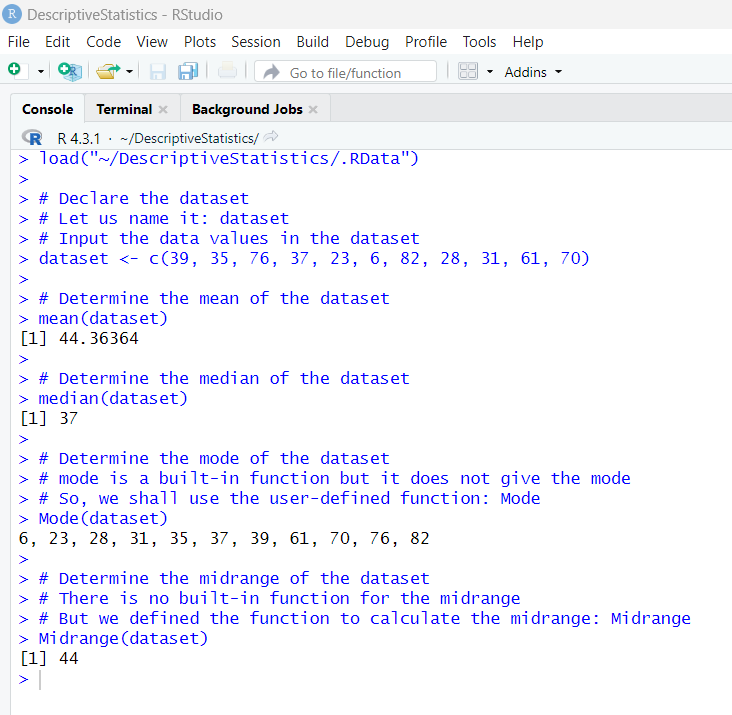Select the Background Jobs tab
This screenshot has width=732, height=715.
(247, 109)
